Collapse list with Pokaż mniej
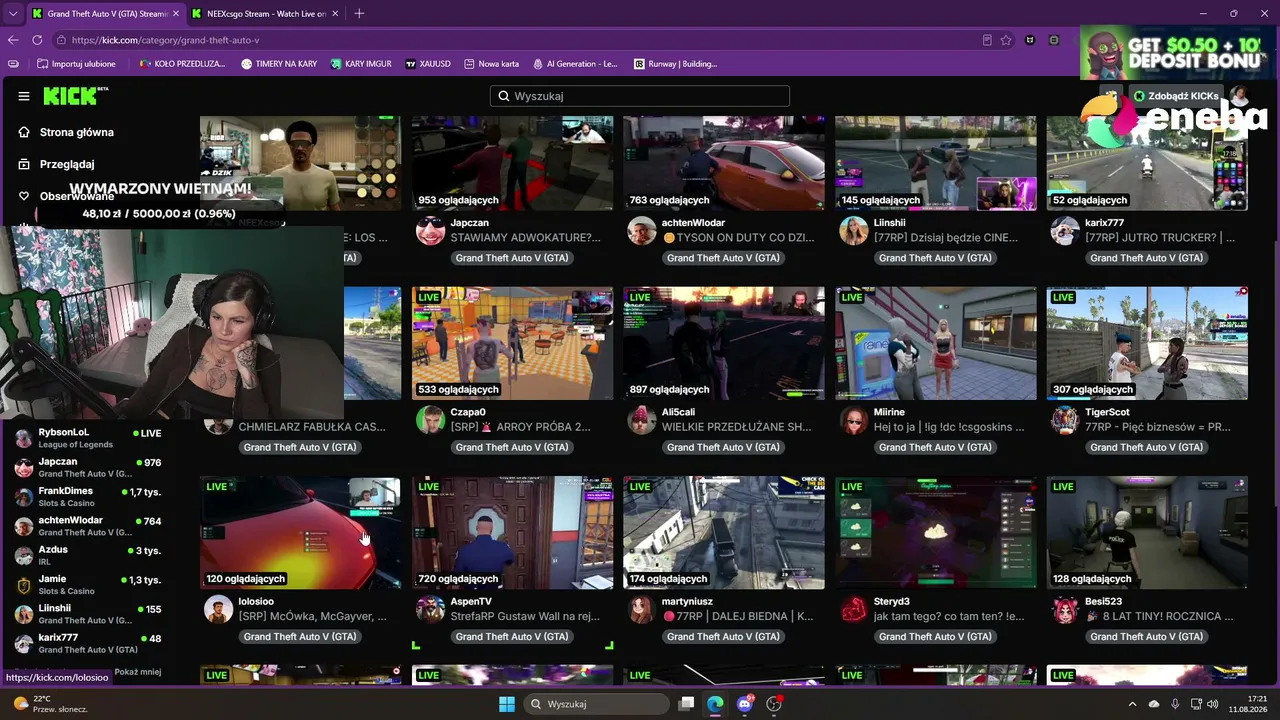1280x720 pixels. tap(138, 672)
